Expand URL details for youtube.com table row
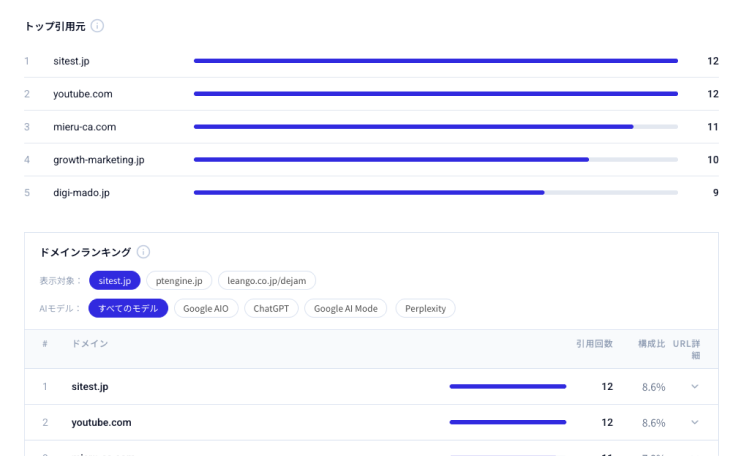Viewport: 740px width, 456px height. tap(695, 422)
